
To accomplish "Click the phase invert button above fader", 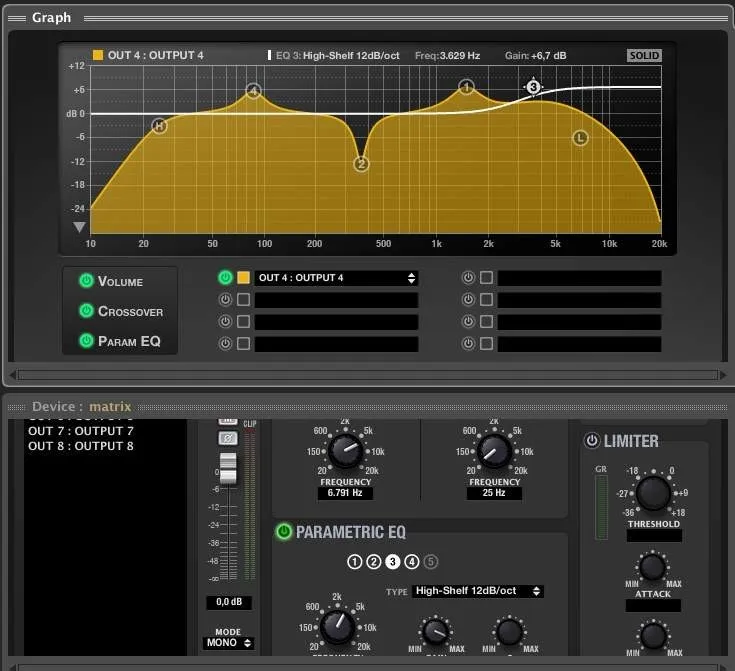I will (x=228, y=438).
